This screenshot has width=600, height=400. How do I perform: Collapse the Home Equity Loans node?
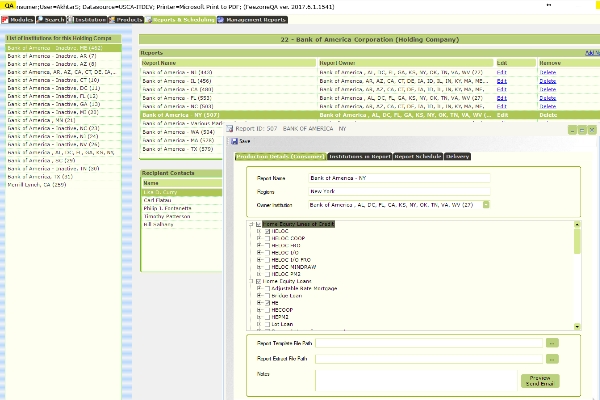click(251, 281)
